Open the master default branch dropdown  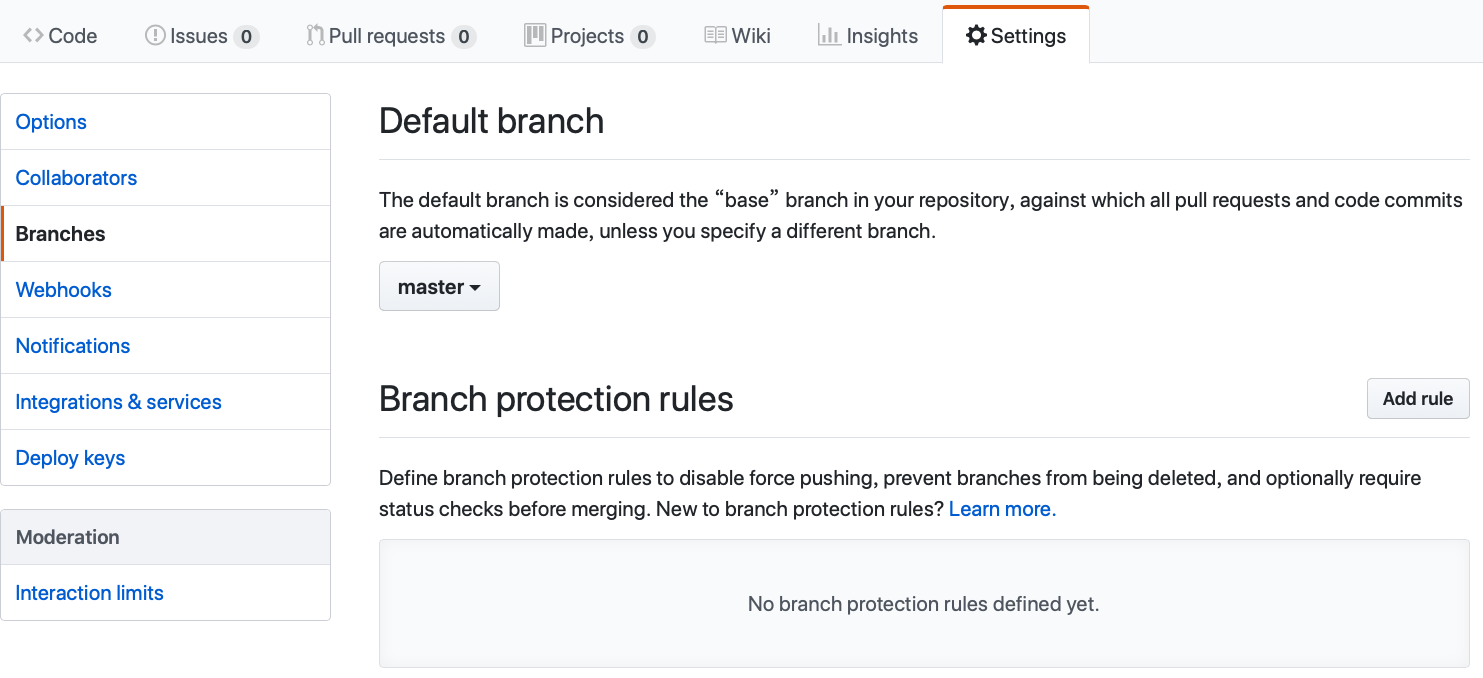pos(439,287)
